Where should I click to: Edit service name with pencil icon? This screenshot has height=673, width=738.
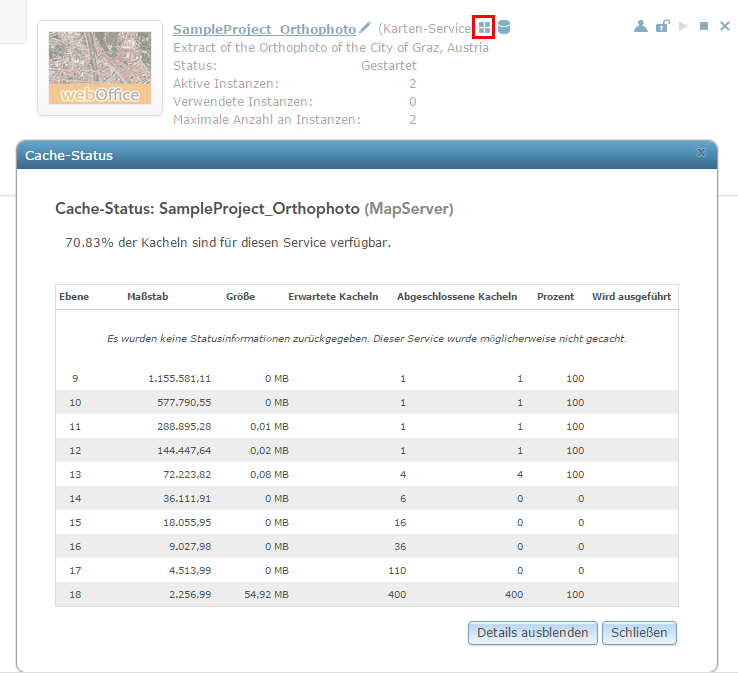(x=365, y=28)
